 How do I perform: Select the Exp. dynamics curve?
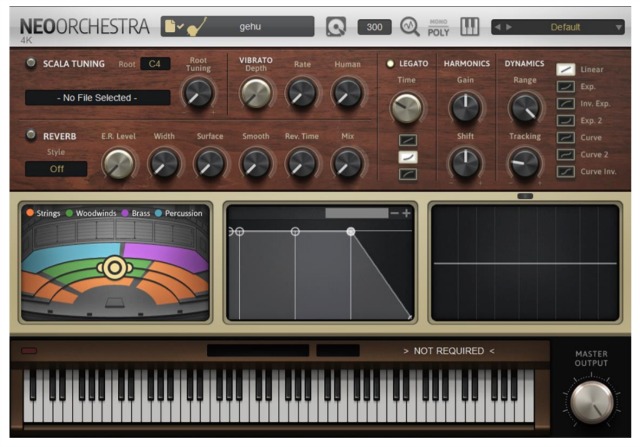click(566, 87)
